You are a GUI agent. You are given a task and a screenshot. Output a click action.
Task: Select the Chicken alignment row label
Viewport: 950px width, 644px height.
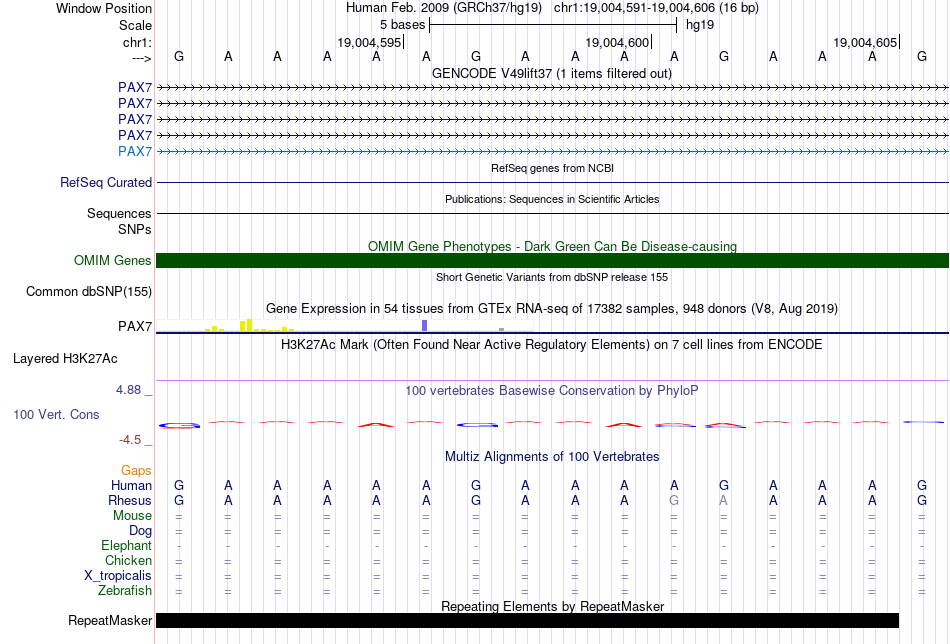[x=128, y=561]
